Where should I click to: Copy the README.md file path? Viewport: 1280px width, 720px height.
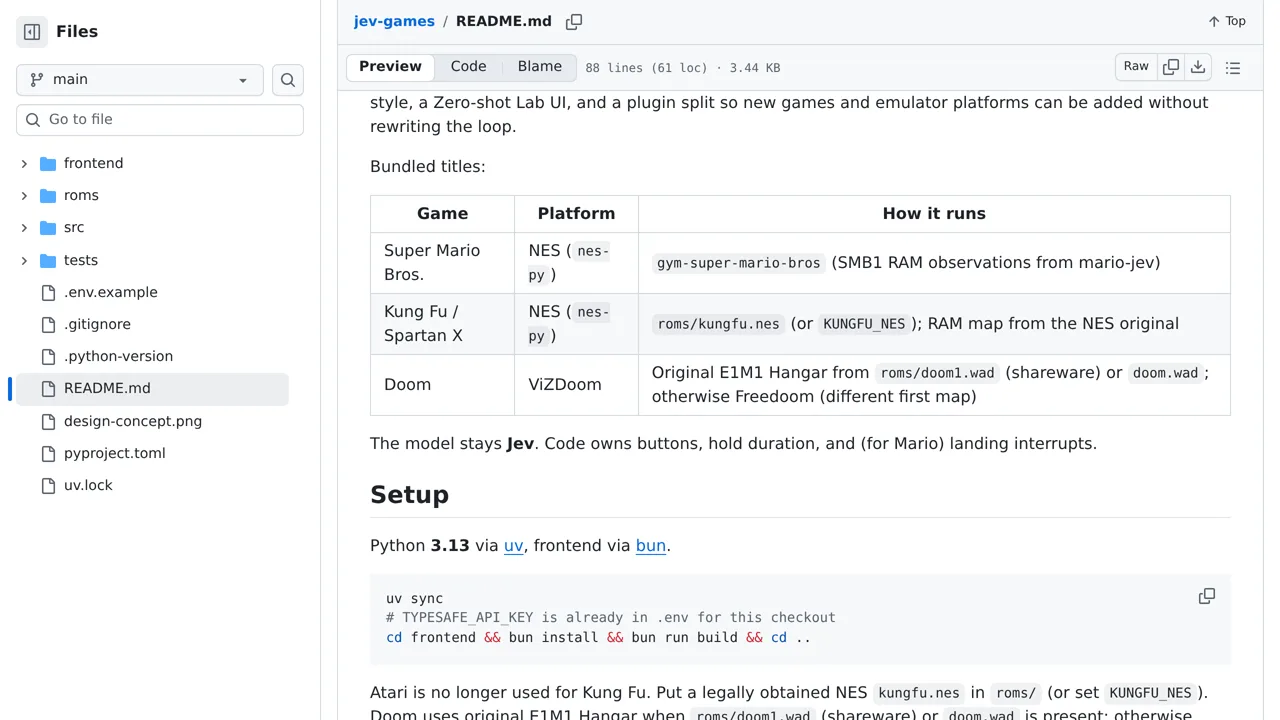pos(574,21)
